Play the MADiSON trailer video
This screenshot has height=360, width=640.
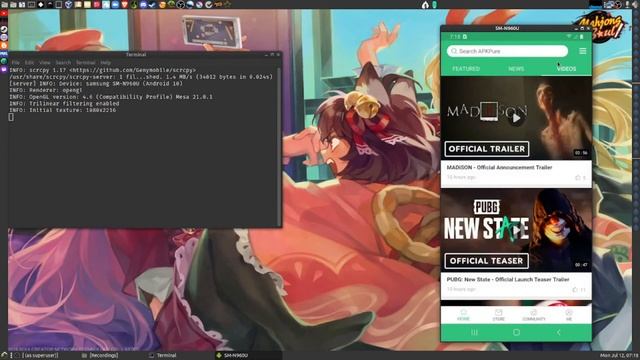point(516,118)
